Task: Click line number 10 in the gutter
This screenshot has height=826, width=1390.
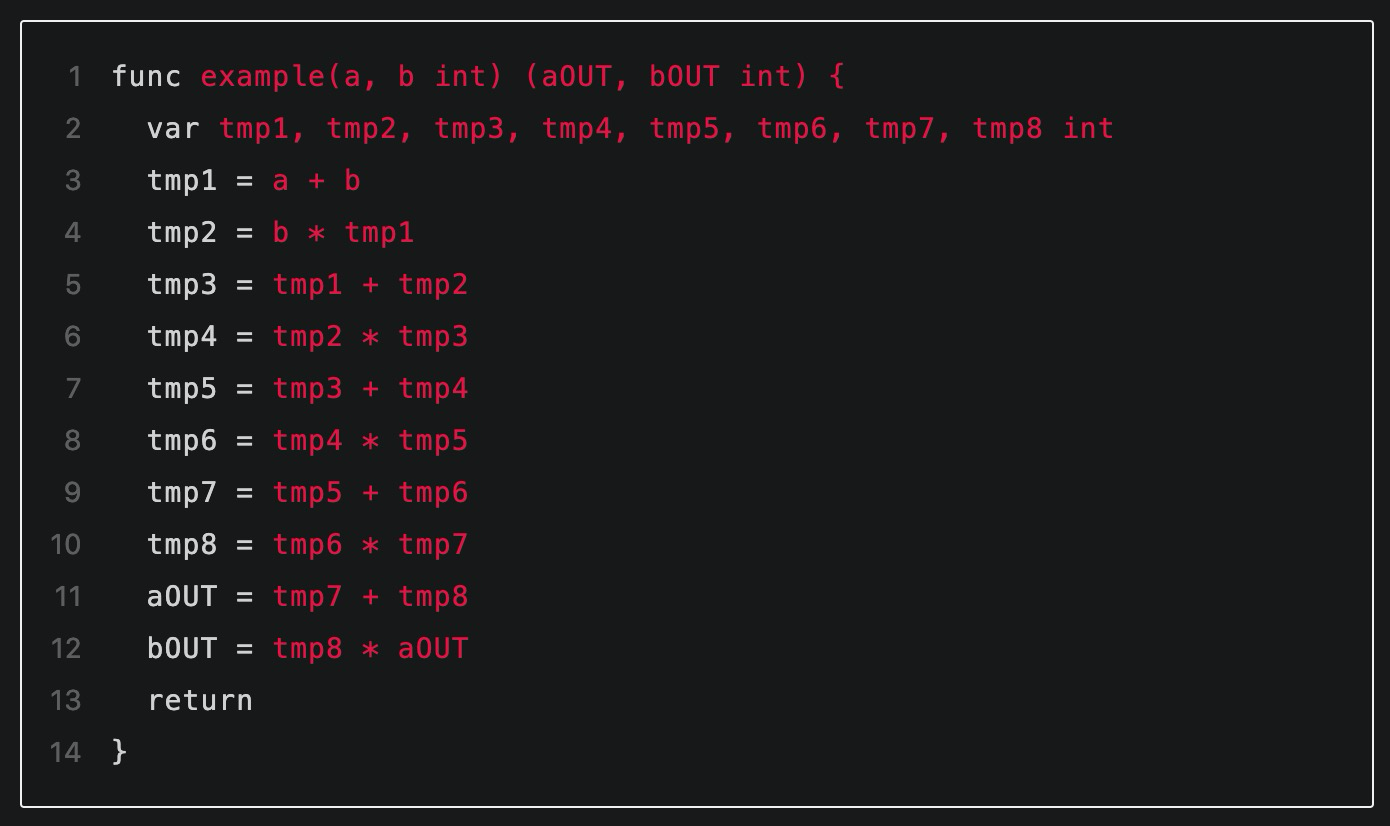Action: coord(66,544)
